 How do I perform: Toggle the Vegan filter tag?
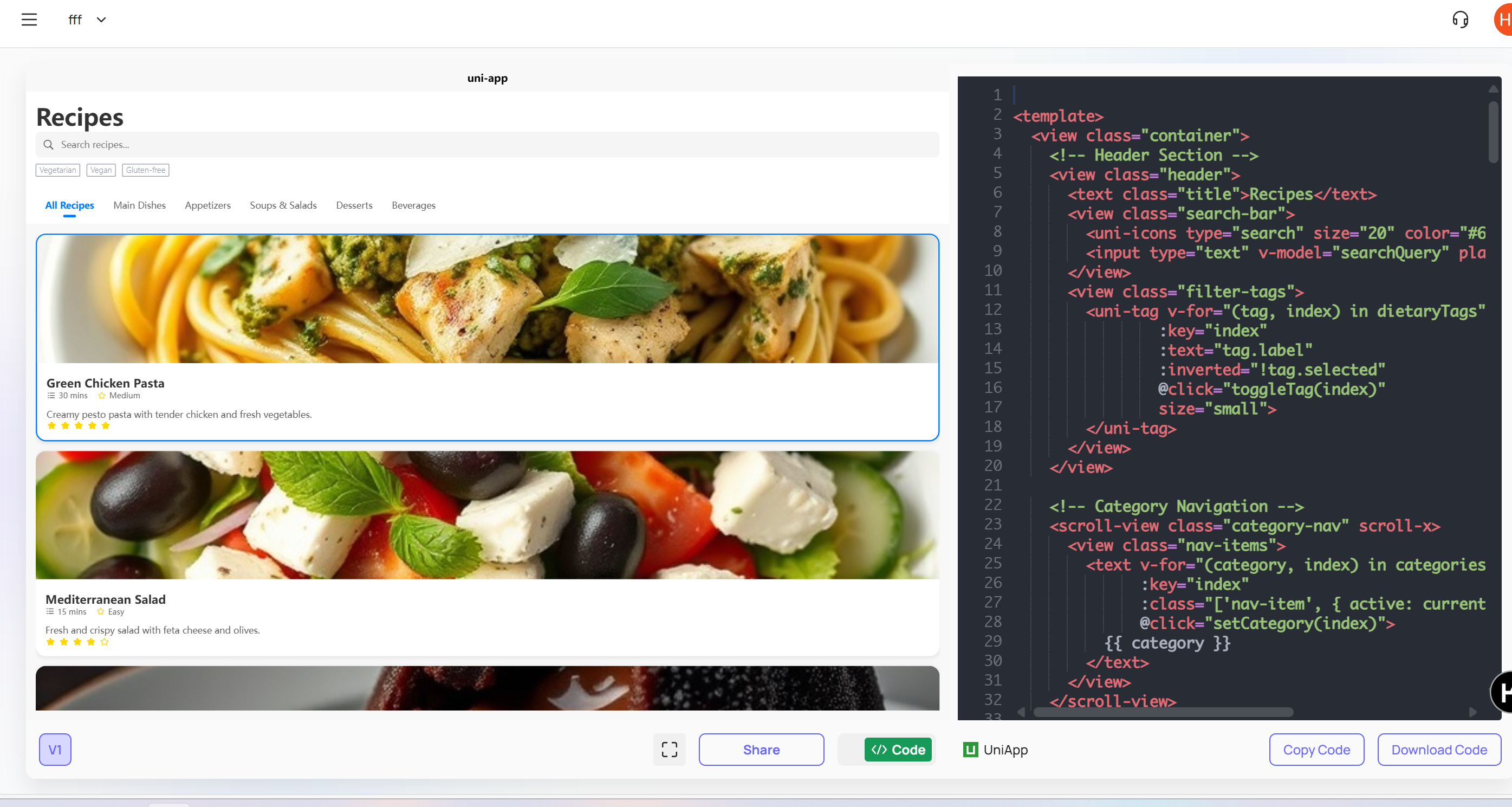tap(101, 170)
